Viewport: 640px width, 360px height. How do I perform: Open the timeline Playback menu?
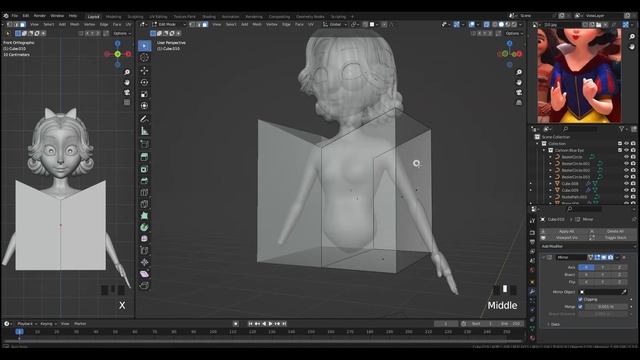click(x=27, y=324)
